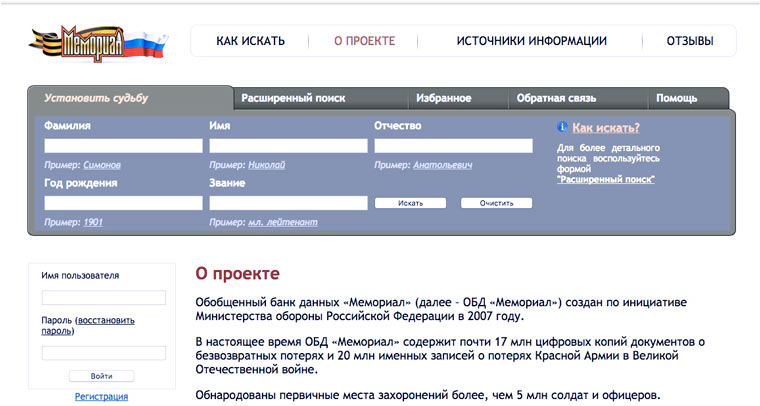Focus the Звание input field
Image resolution: width=760 pixels, height=406 pixels.
(288, 203)
